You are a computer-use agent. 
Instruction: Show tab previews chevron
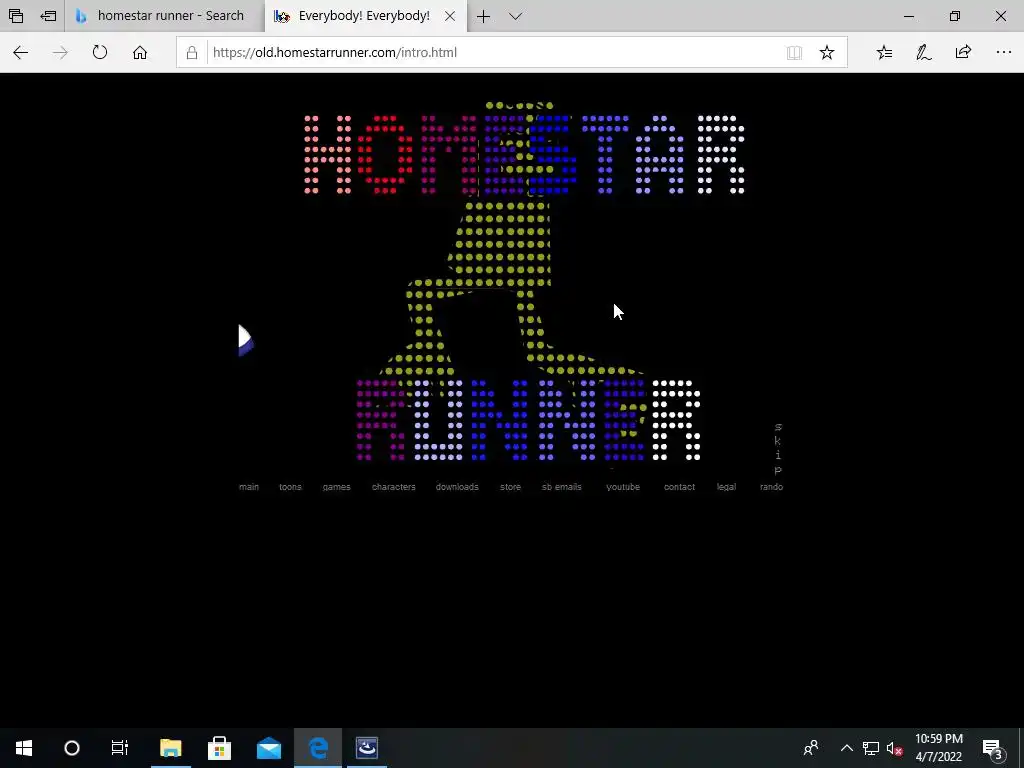tap(515, 16)
